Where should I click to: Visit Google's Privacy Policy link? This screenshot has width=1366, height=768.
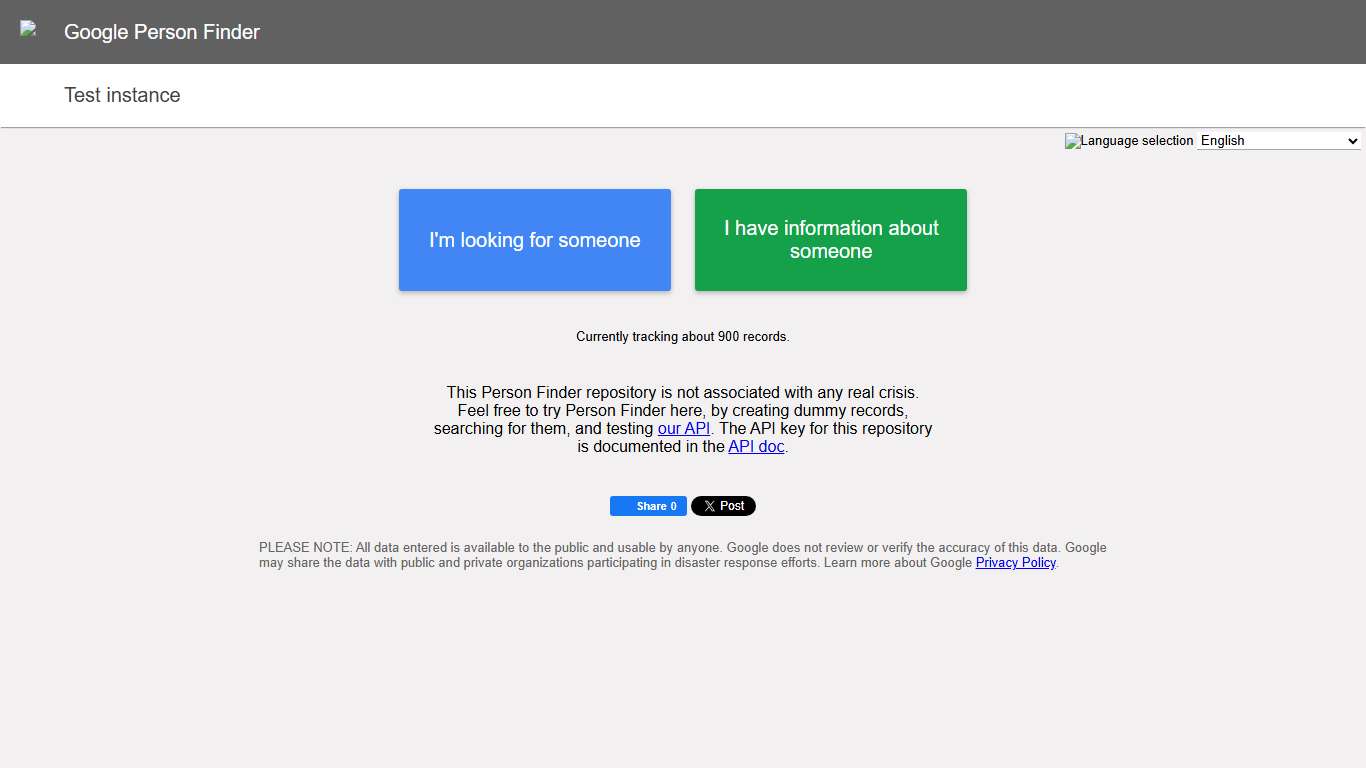[x=1015, y=562]
